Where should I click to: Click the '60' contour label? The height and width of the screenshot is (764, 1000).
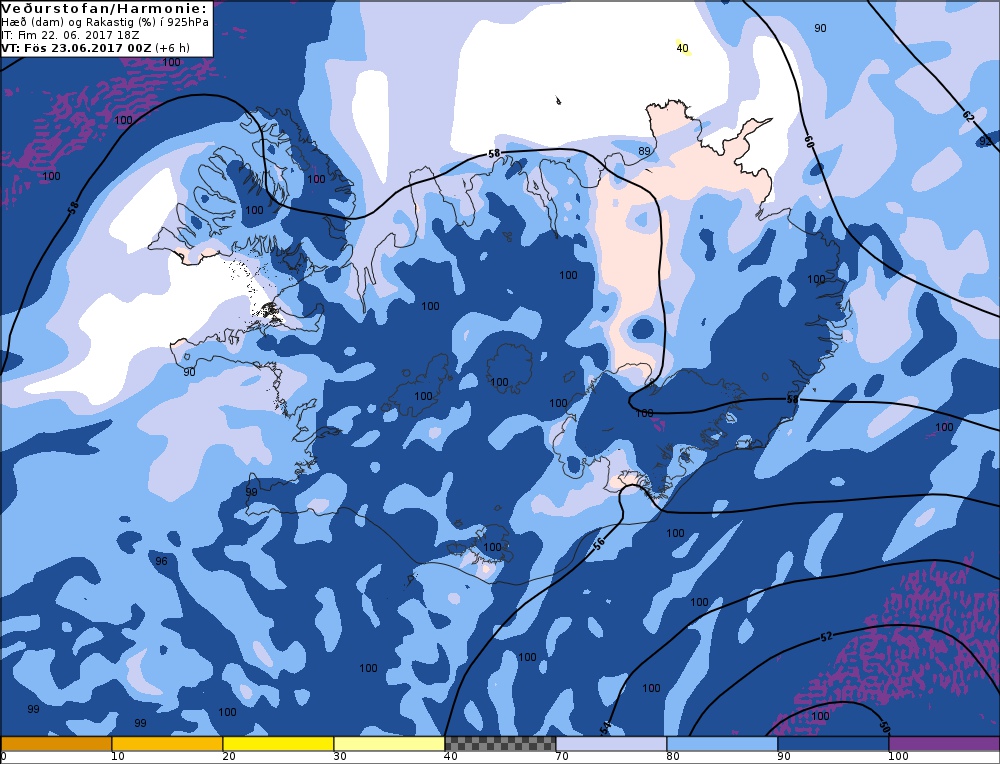809,143
